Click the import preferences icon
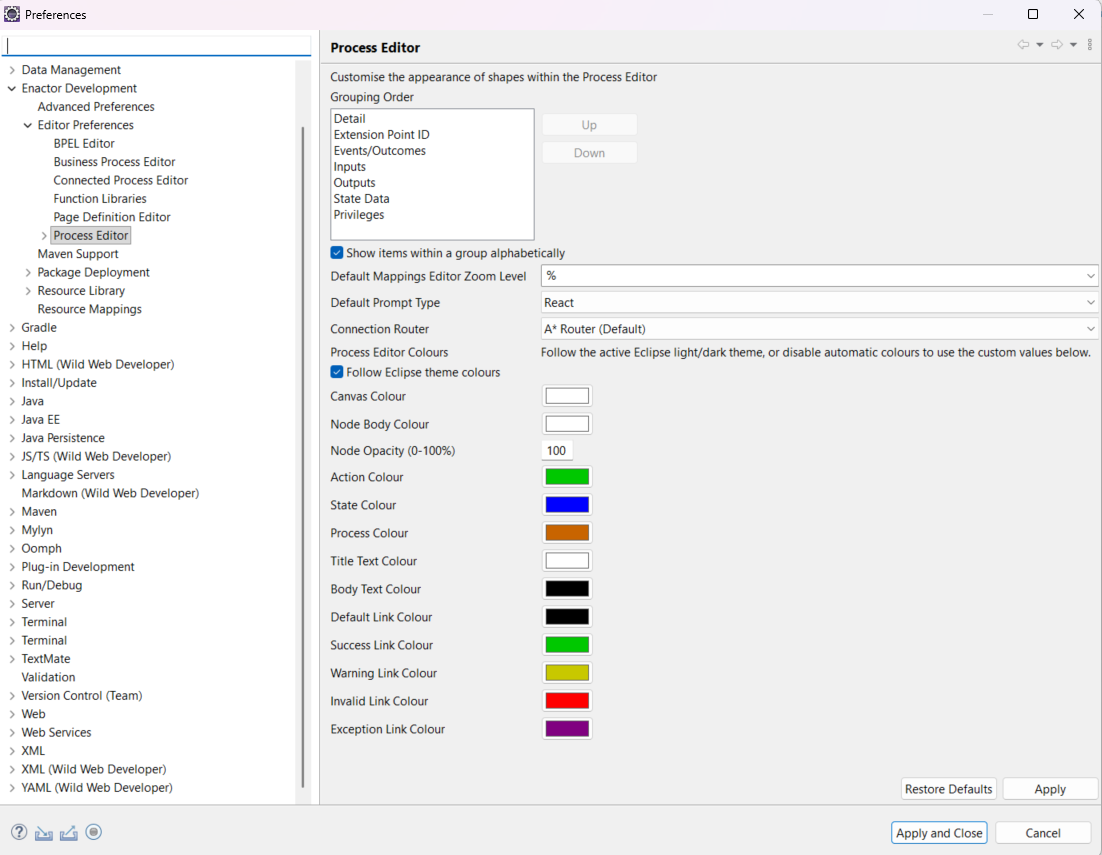Viewport: 1102px width, 855px height. click(44, 833)
